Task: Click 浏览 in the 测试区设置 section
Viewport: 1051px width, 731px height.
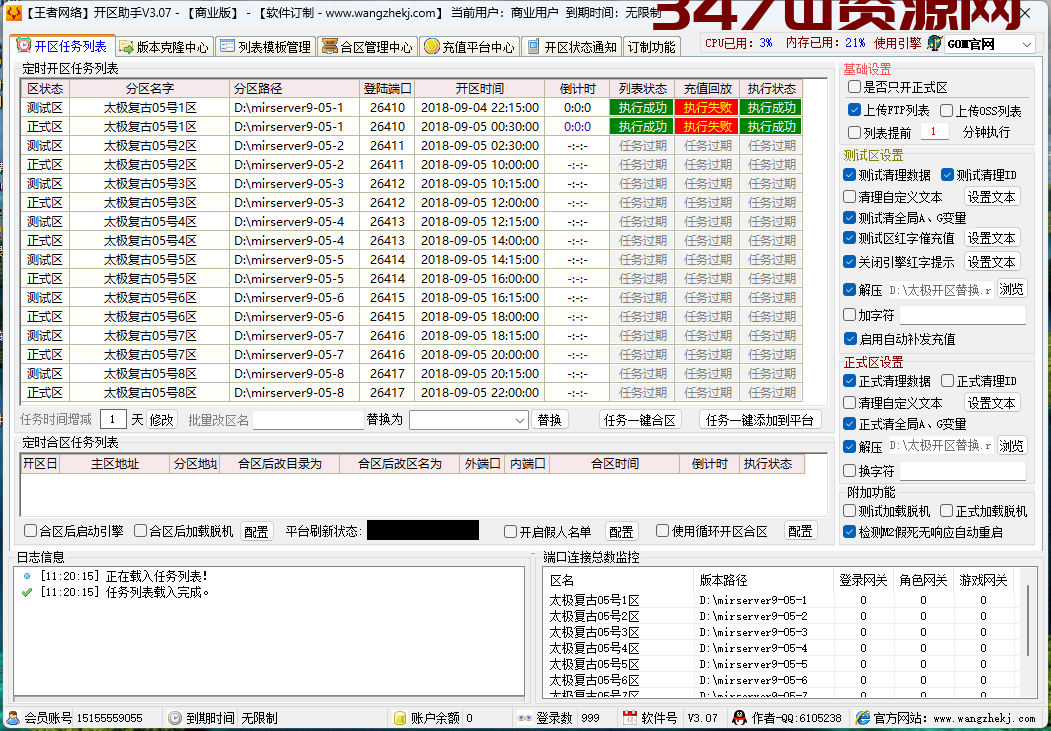Action: coord(1011,289)
